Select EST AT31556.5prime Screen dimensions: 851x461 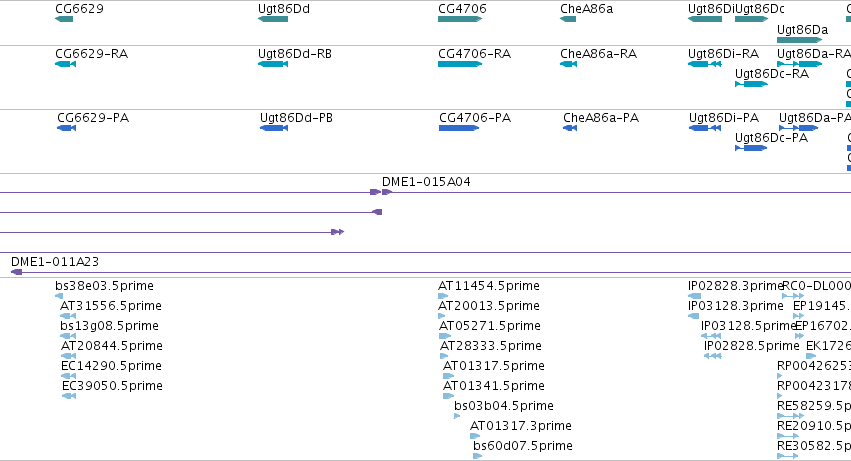click(x=111, y=306)
